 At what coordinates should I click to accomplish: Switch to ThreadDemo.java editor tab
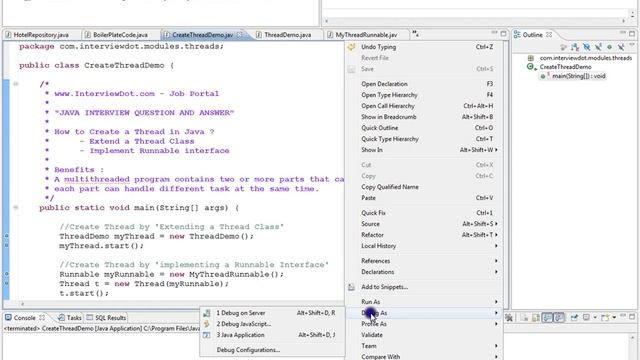pos(287,35)
